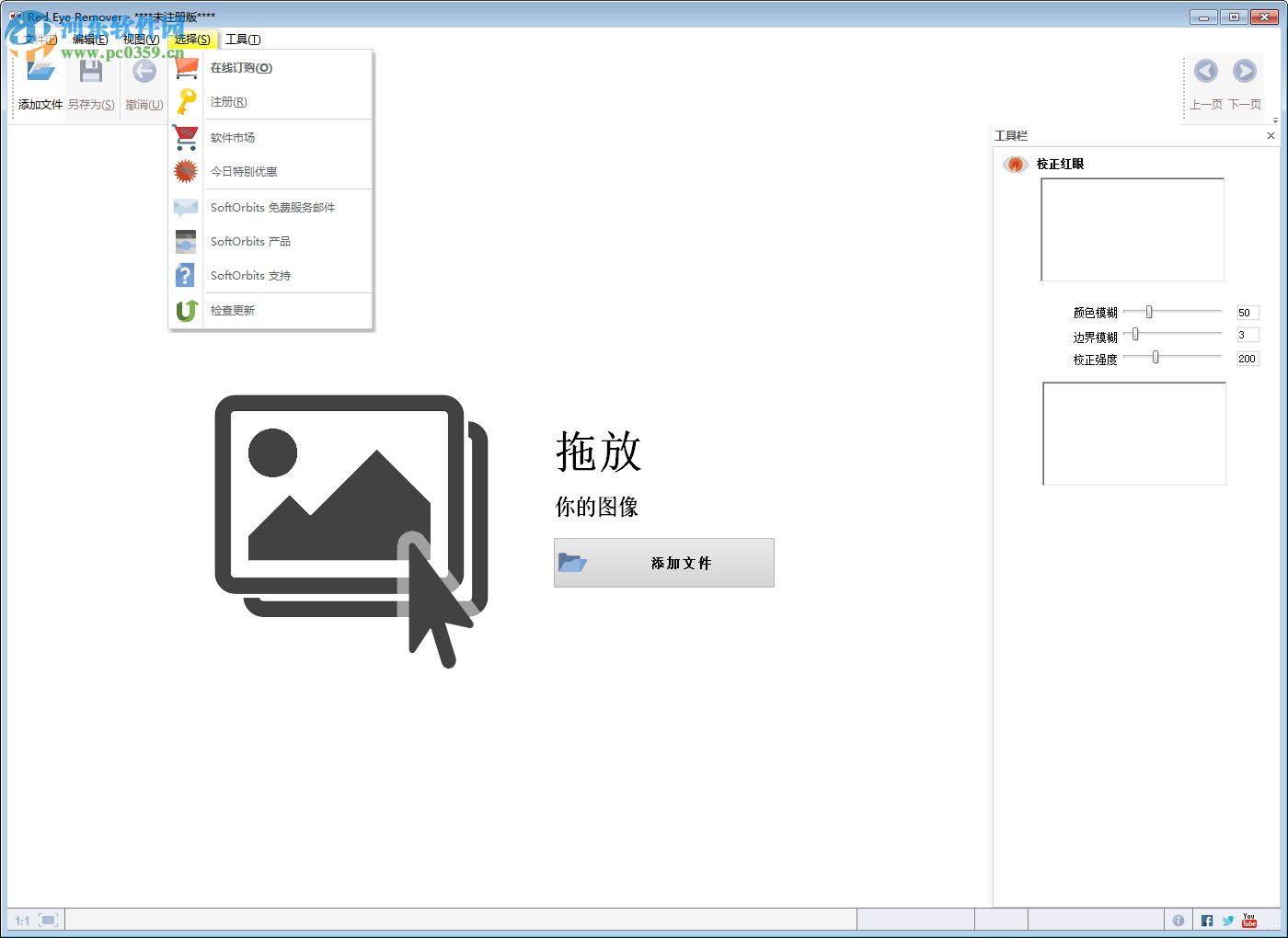Select SoftOrbits 支持 menu entry
Image resolution: width=1288 pixels, height=938 pixels.
tap(249, 275)
